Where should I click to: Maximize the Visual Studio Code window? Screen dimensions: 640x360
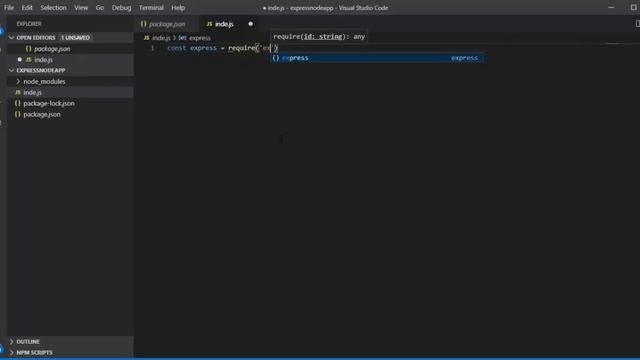point(633,7)
